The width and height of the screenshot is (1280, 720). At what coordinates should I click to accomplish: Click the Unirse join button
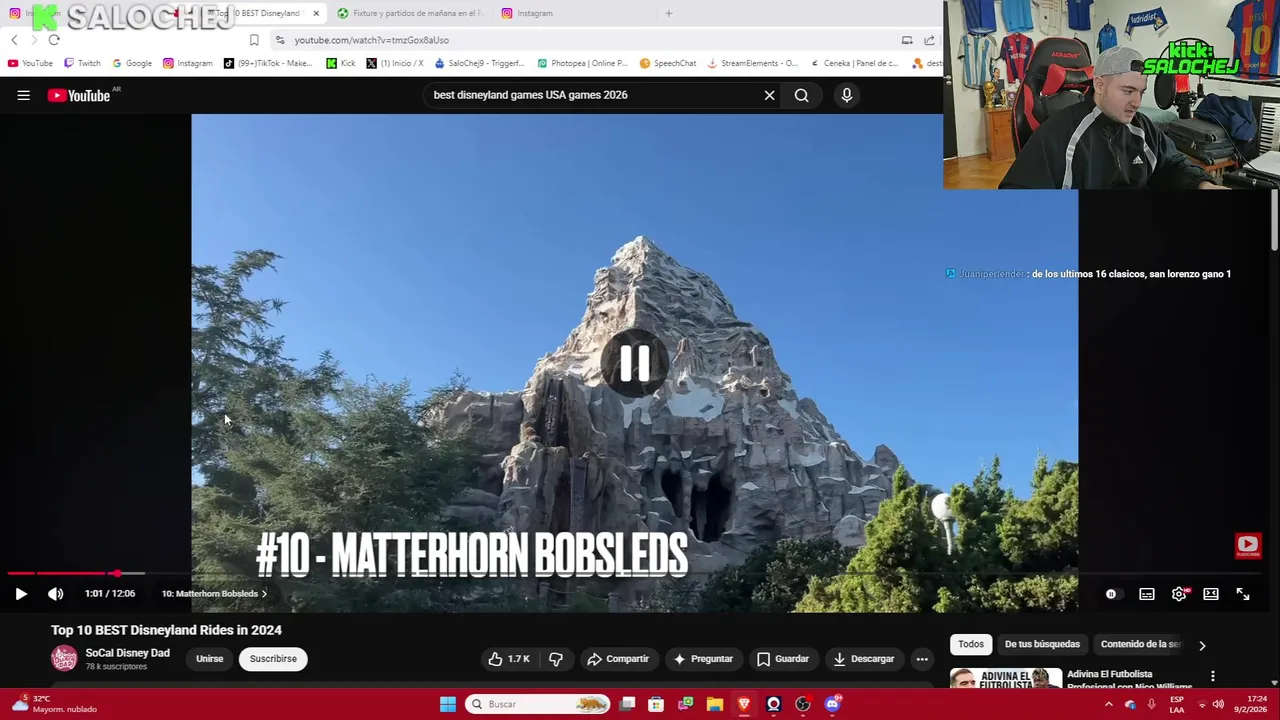point(210,659)
